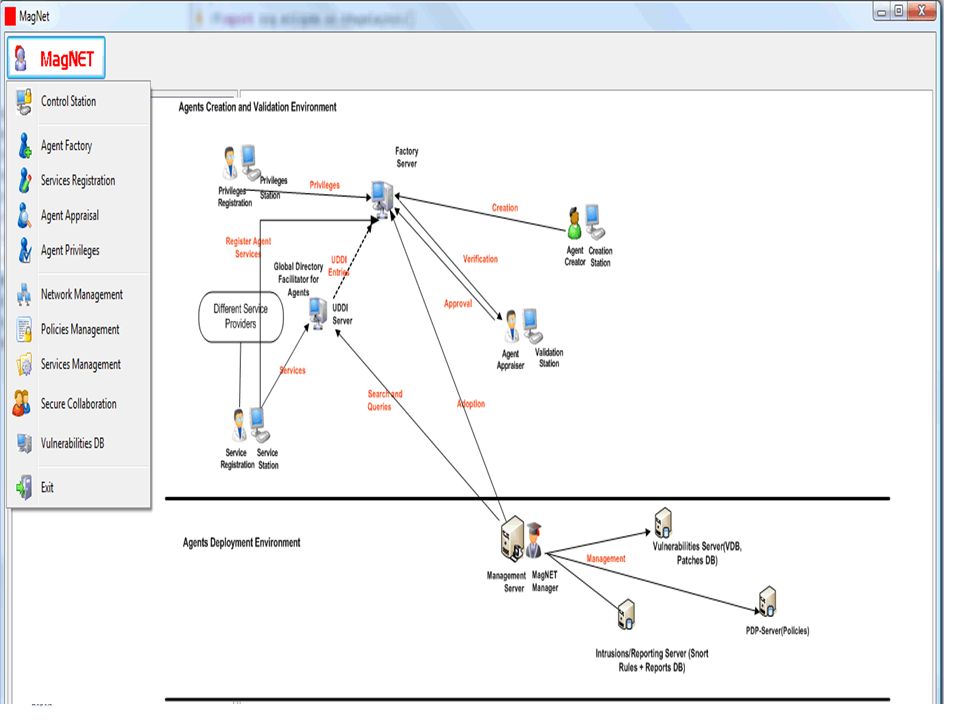Screen dimensions: 960x720
Task: Select the Vulnerabilities Server icon
Action: (662, 523)
